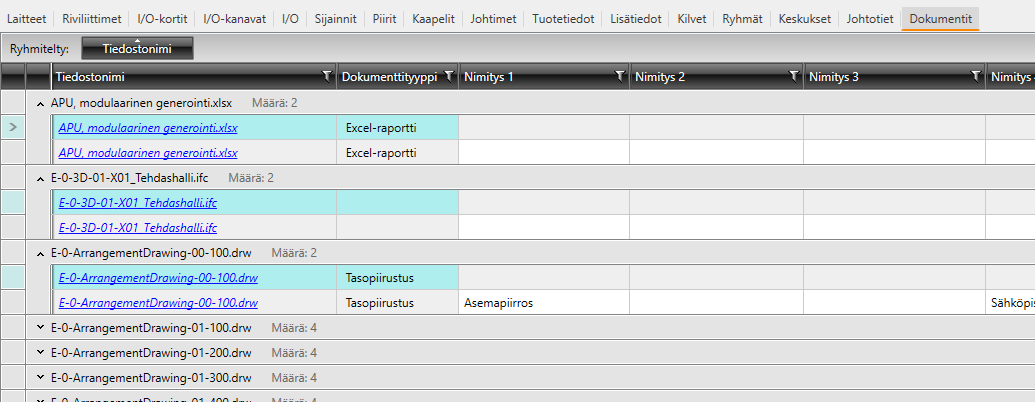Expand the E-0-ArrangementDrawing-01-200.drw group
The width and height of the screenshot is (1035, 402).
point(40,352)
